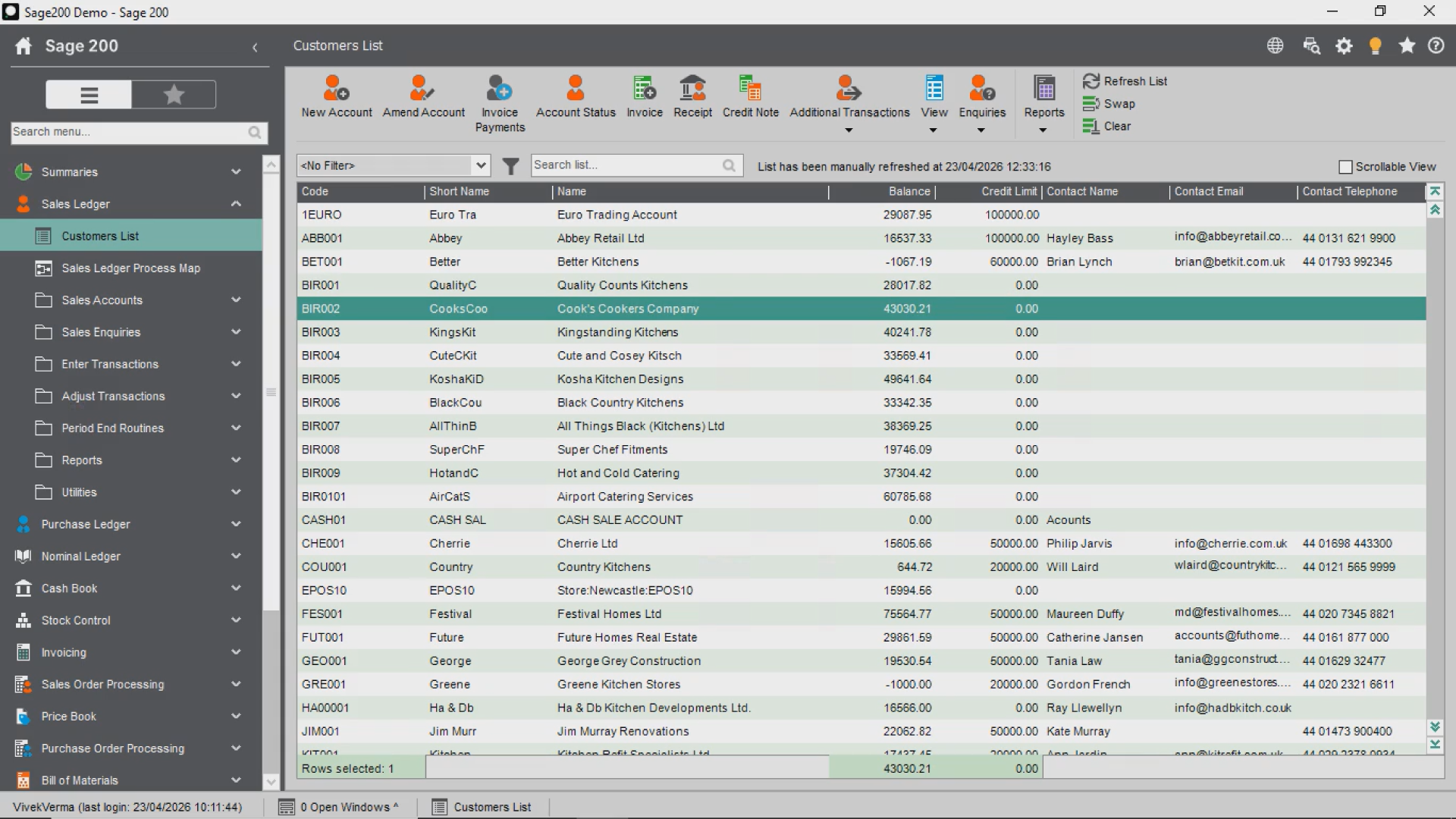
Task: Click sidebar scrollbar down arrow
Action: (x=271, y=782)
